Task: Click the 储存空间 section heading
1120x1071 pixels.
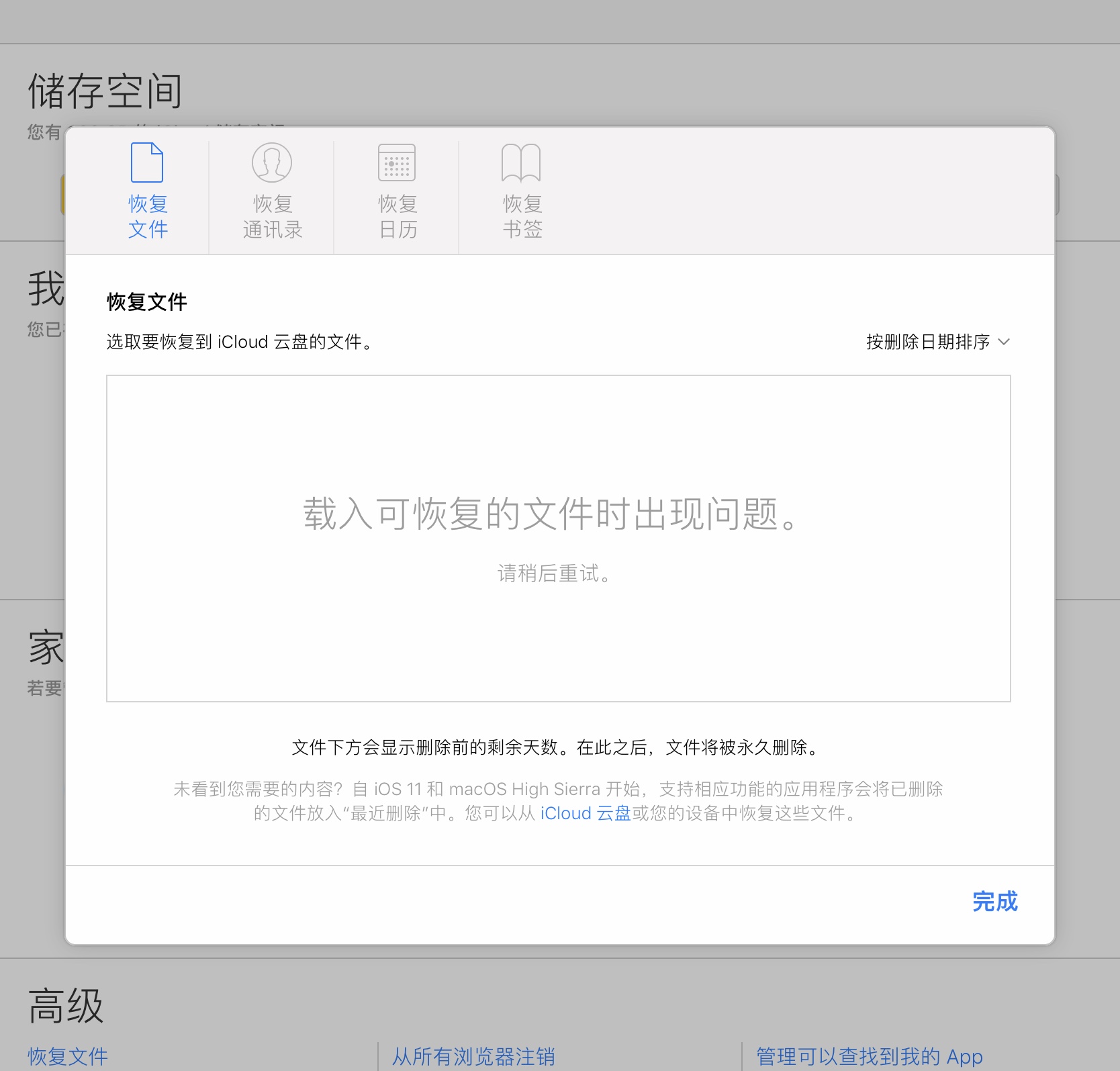Action: (x=105, y=91)
